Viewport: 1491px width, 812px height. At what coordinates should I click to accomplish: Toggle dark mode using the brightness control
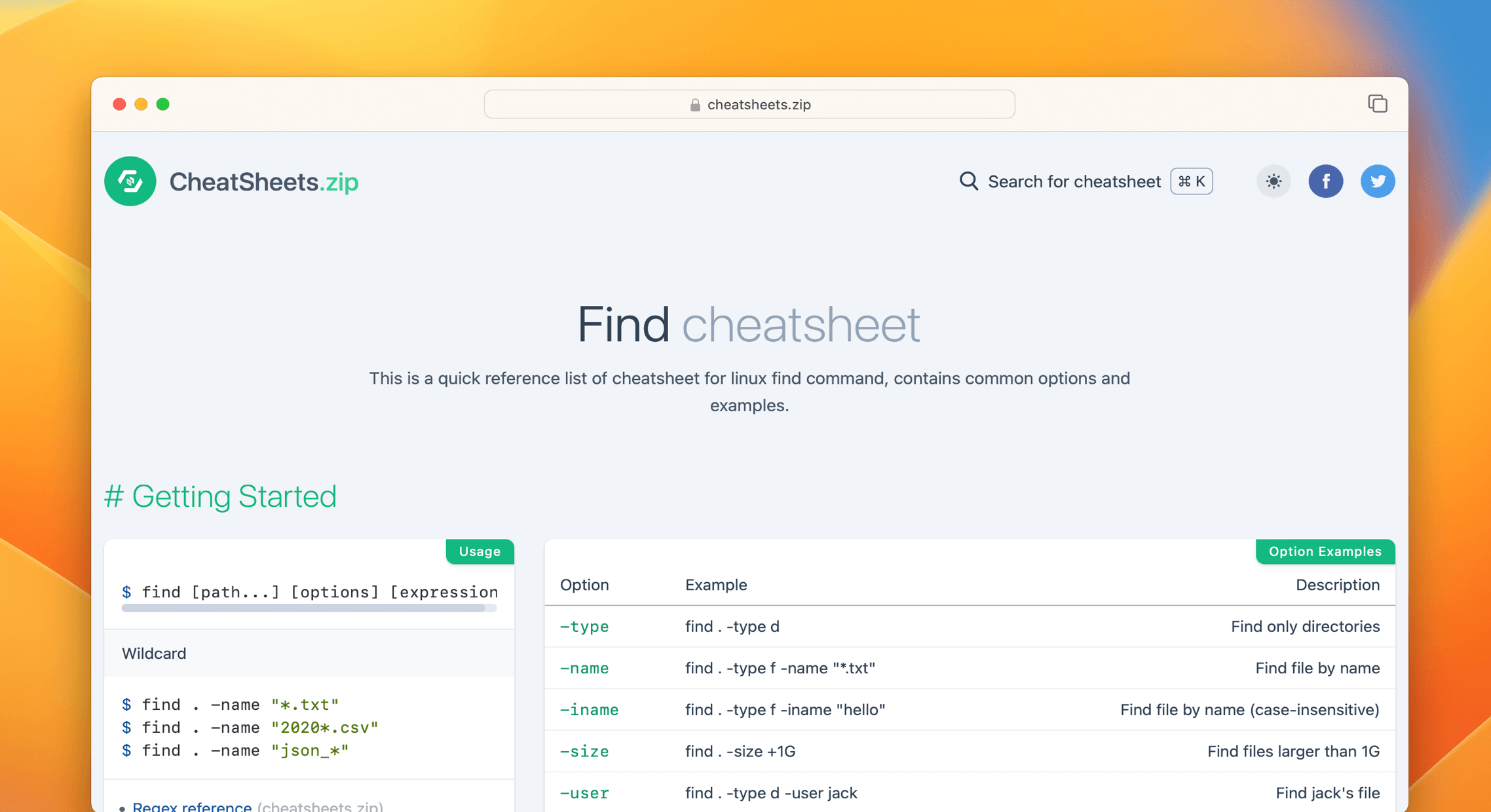pos(1273,181)
